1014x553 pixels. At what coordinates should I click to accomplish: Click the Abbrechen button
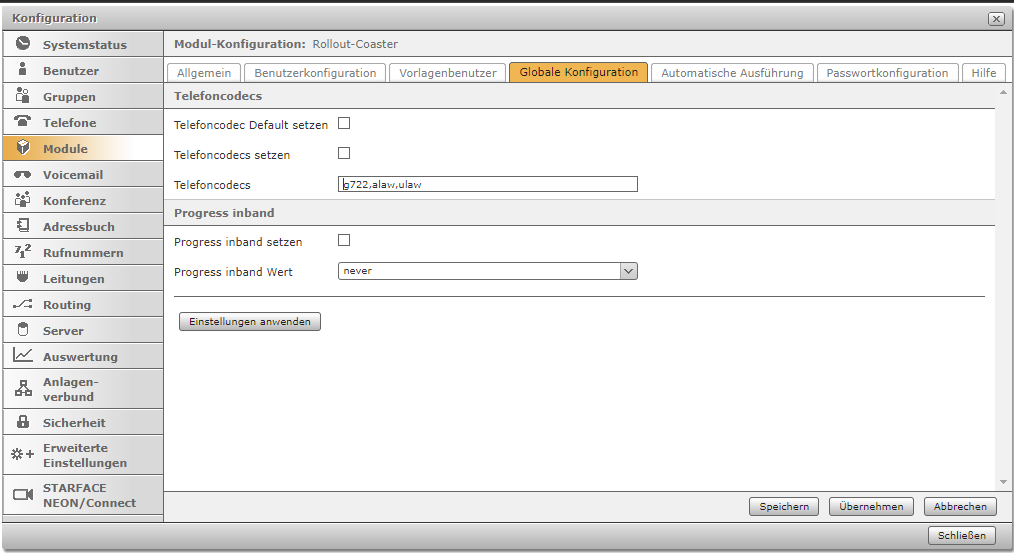pos(960,507)
